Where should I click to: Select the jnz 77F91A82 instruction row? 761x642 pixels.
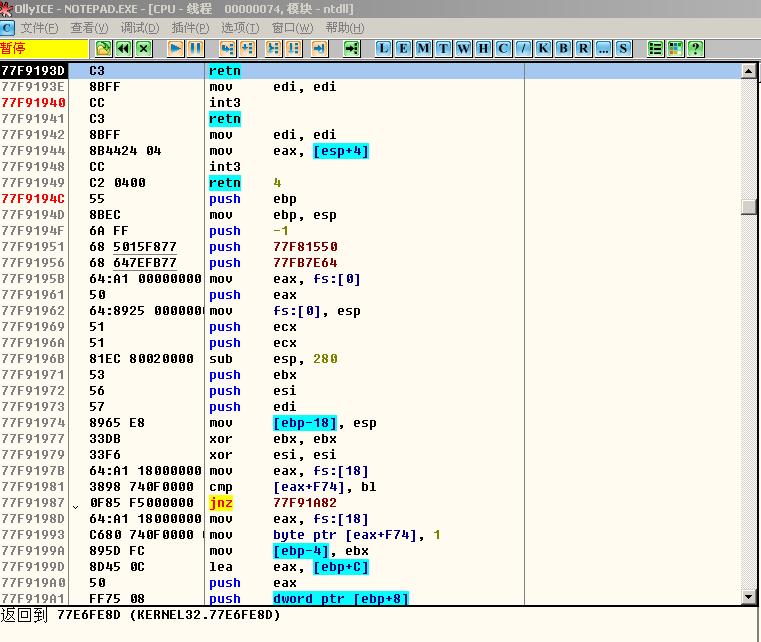[x=300, y=503]
